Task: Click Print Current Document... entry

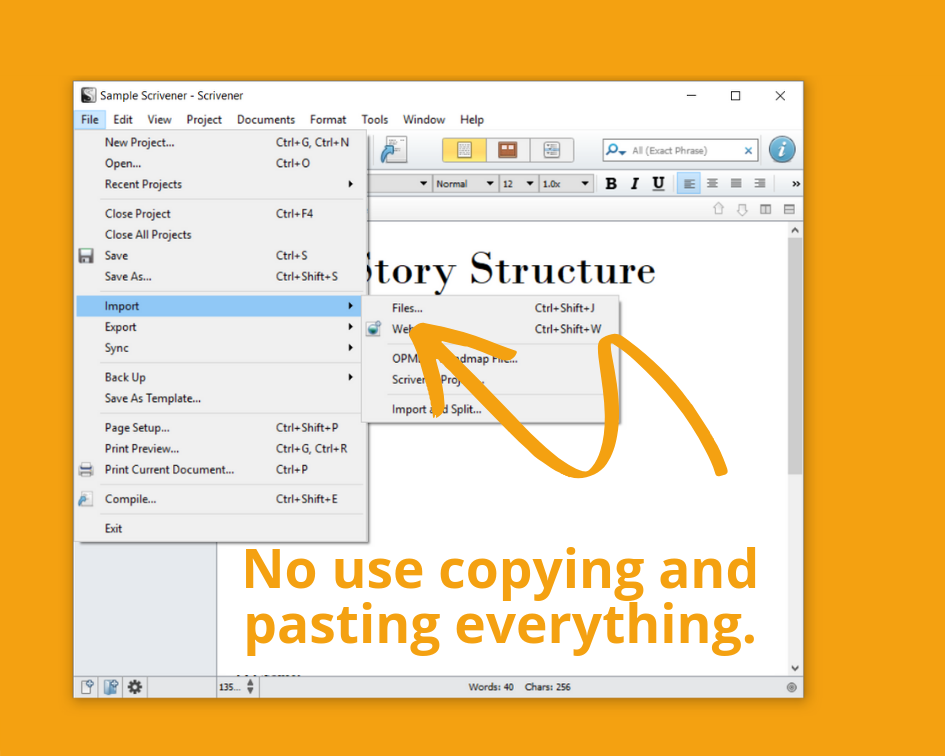Action: pos(221,470)
